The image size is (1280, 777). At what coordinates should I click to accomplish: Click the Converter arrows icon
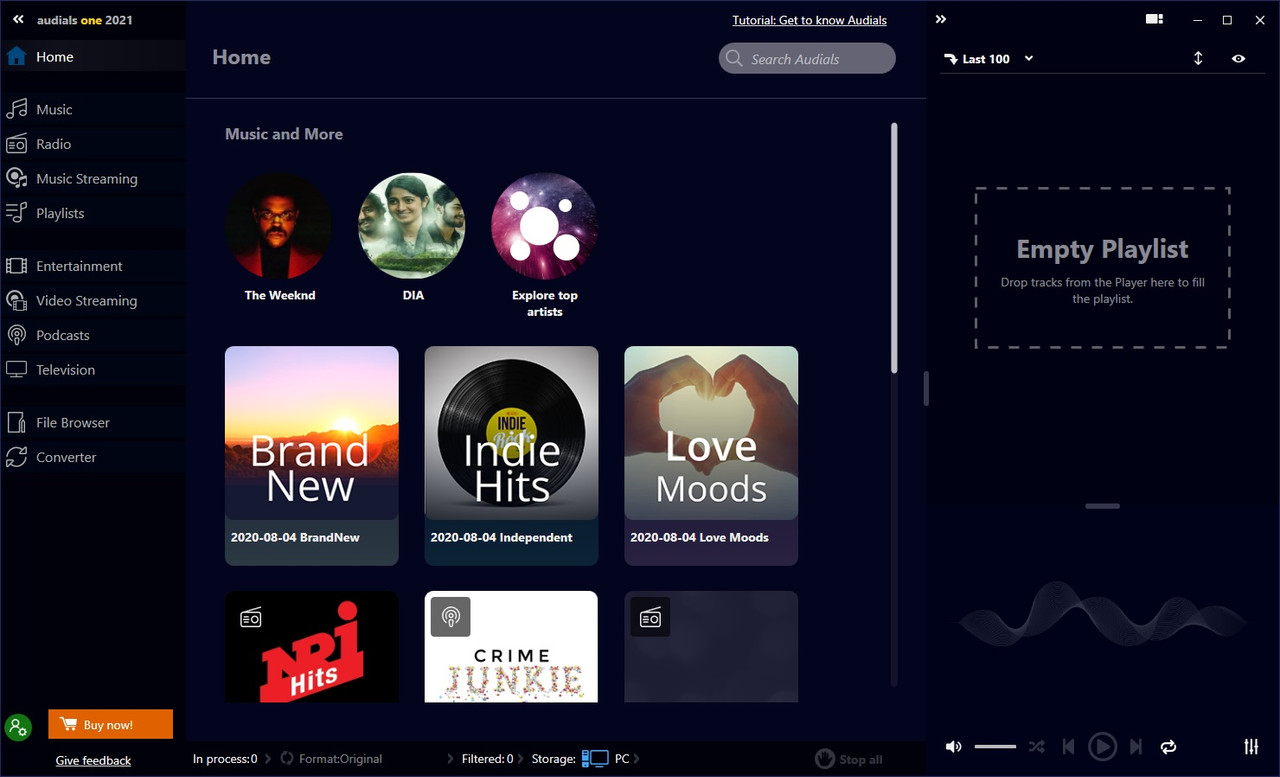pyautogui.click(x=16, y=457)
